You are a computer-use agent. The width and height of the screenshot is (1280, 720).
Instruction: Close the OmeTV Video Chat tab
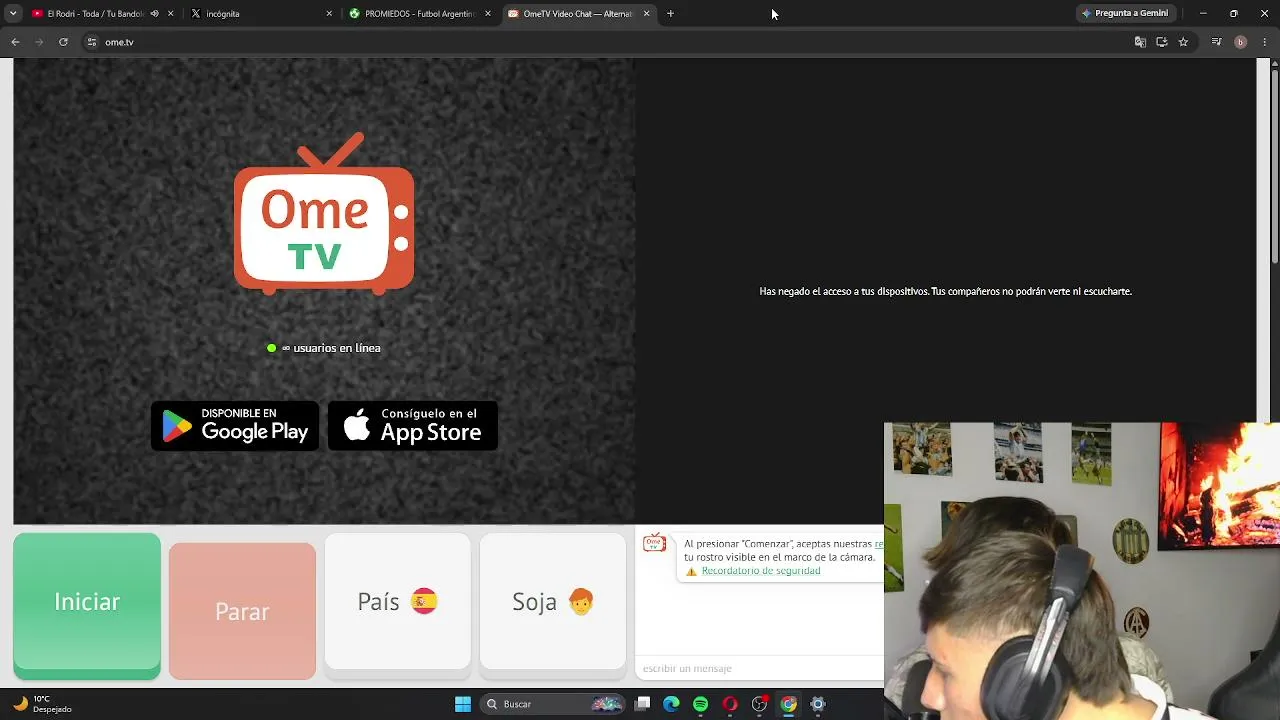pos(646,14)
